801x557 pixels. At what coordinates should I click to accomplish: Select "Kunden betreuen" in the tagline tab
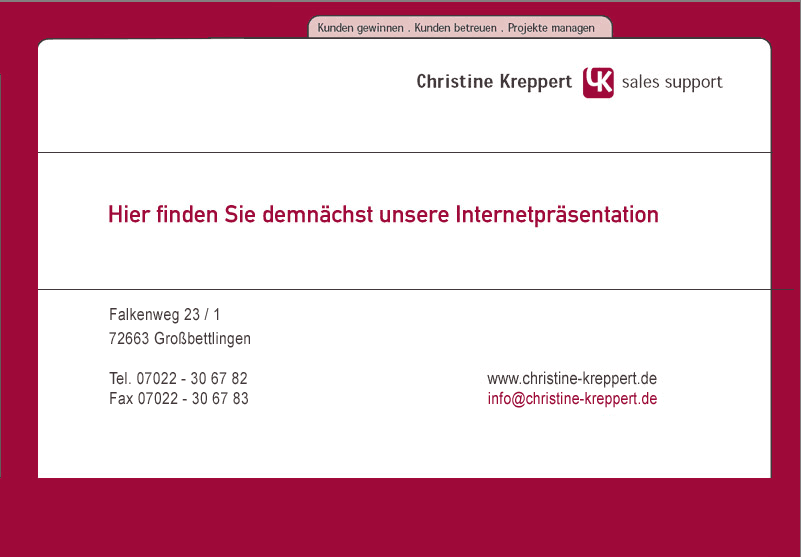tap(455, 28)
